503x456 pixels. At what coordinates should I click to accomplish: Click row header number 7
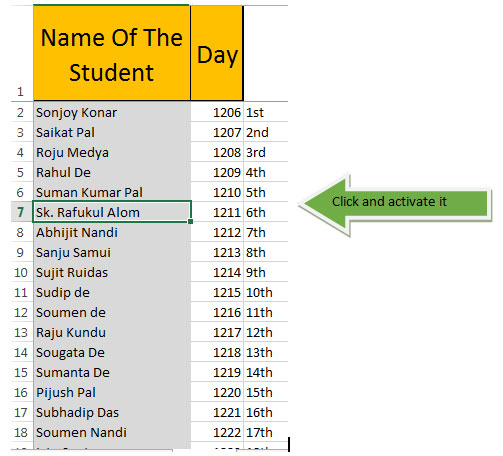(21, 212)
